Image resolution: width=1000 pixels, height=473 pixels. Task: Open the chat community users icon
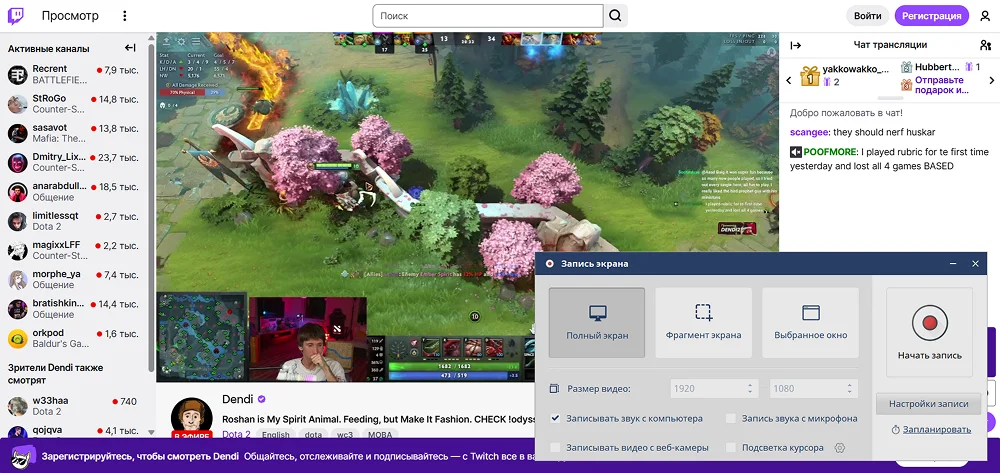(x=985, y=45)
